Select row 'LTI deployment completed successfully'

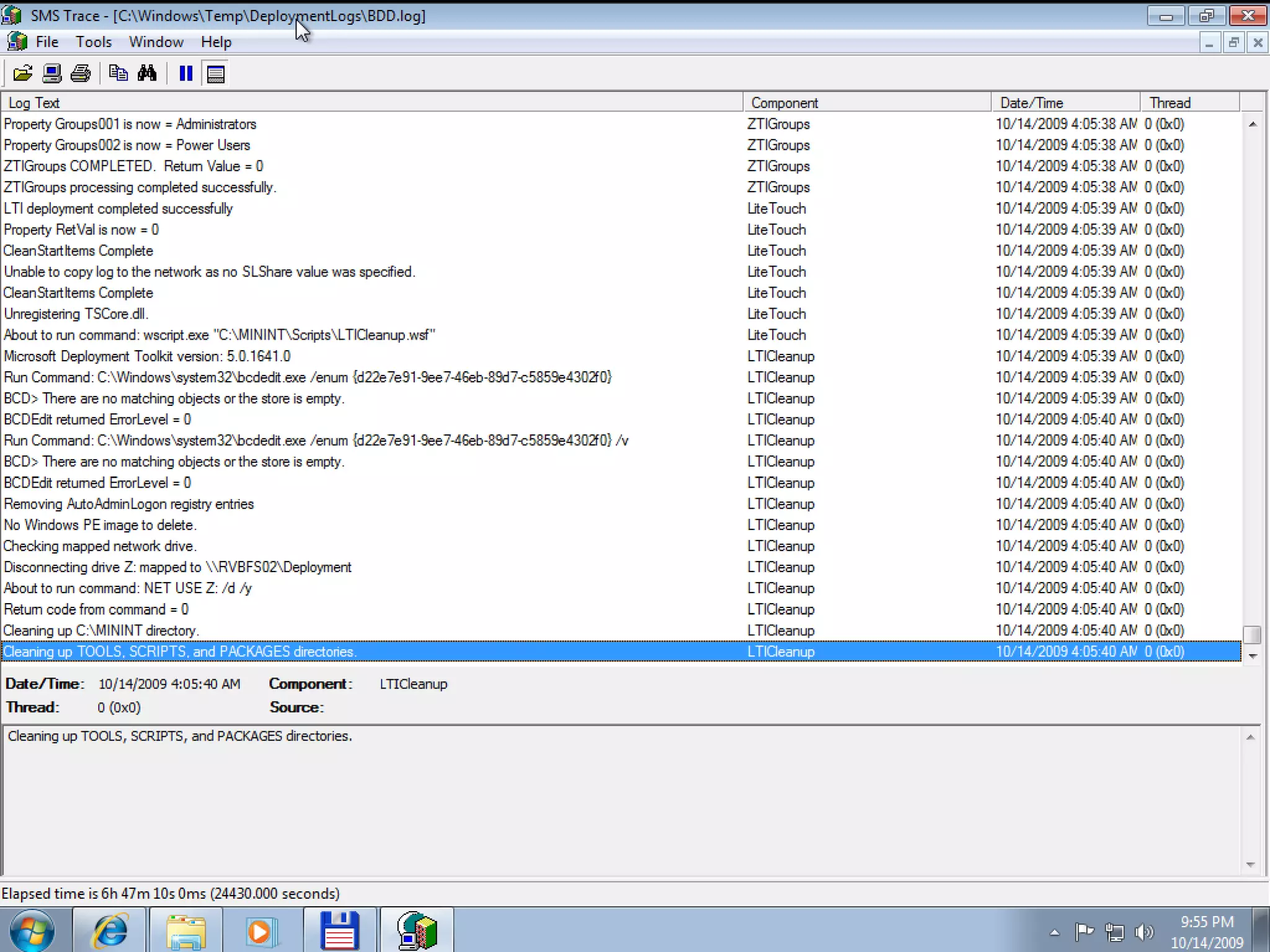[x=620, y=208]
